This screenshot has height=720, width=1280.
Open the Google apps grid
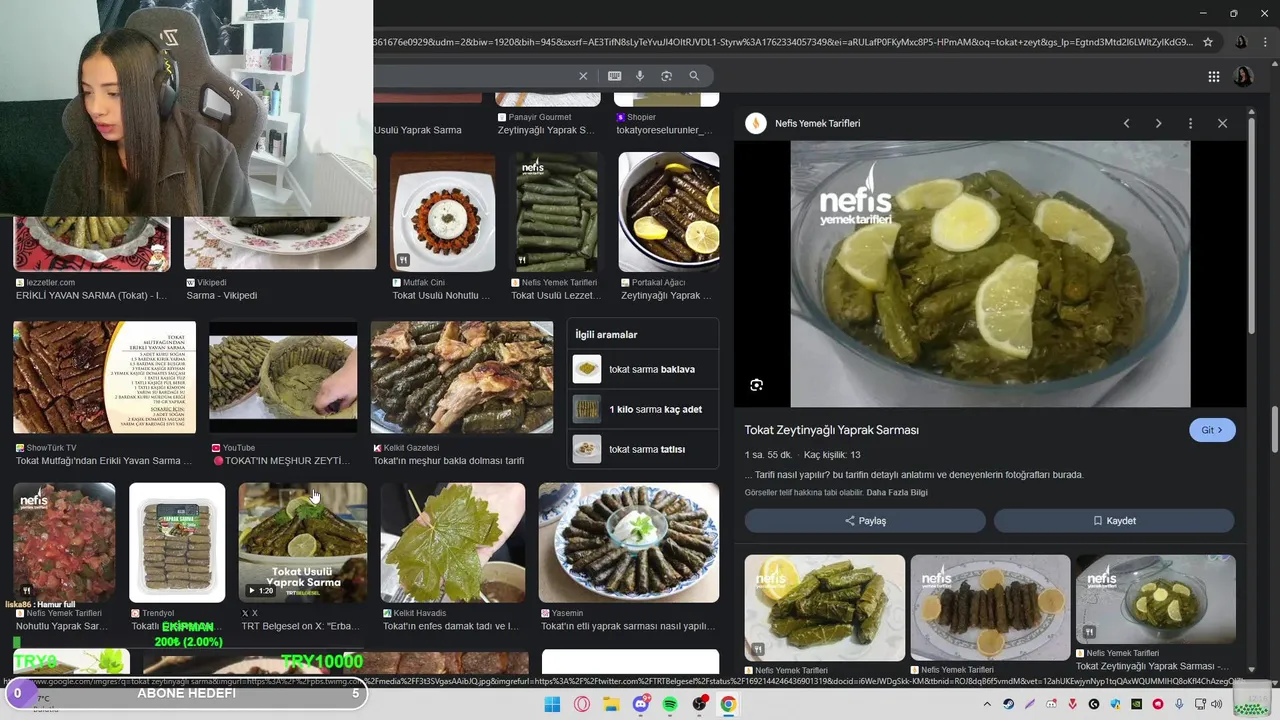[1213, 76]
